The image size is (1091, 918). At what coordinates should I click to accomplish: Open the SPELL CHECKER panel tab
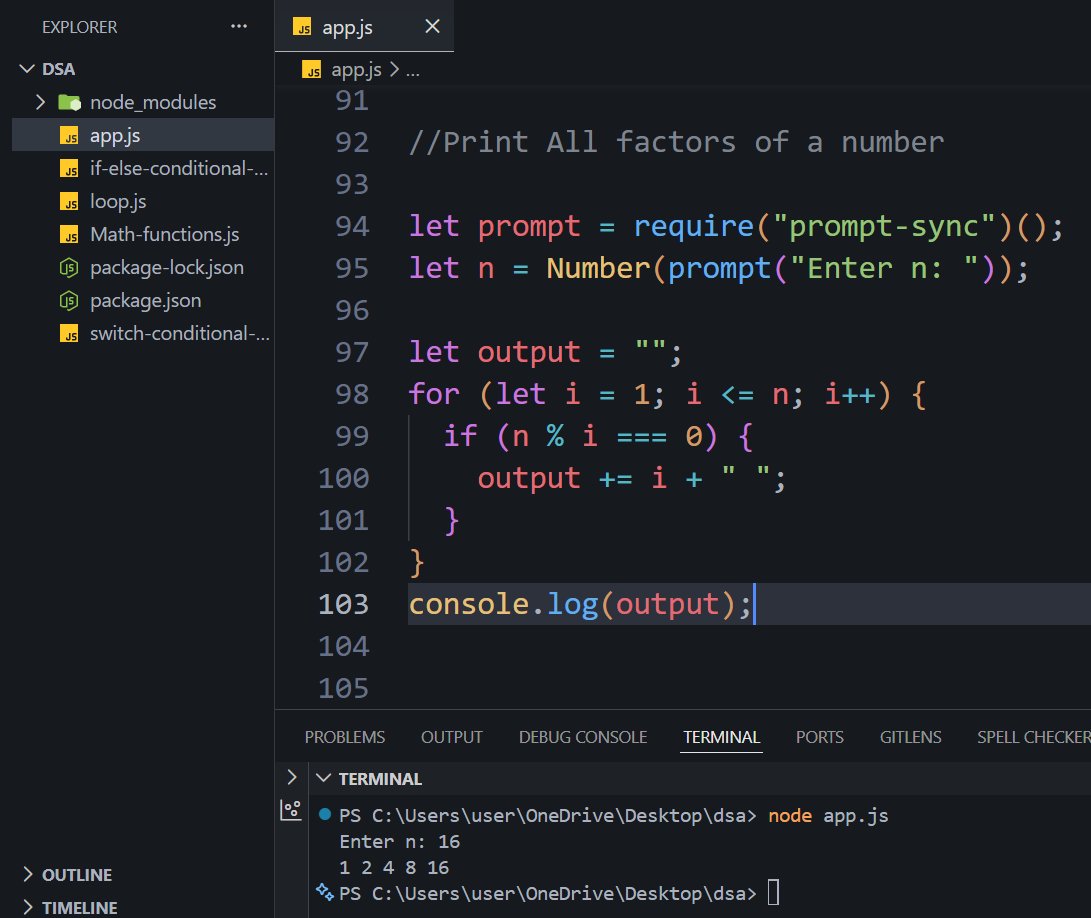[1033, 737]
